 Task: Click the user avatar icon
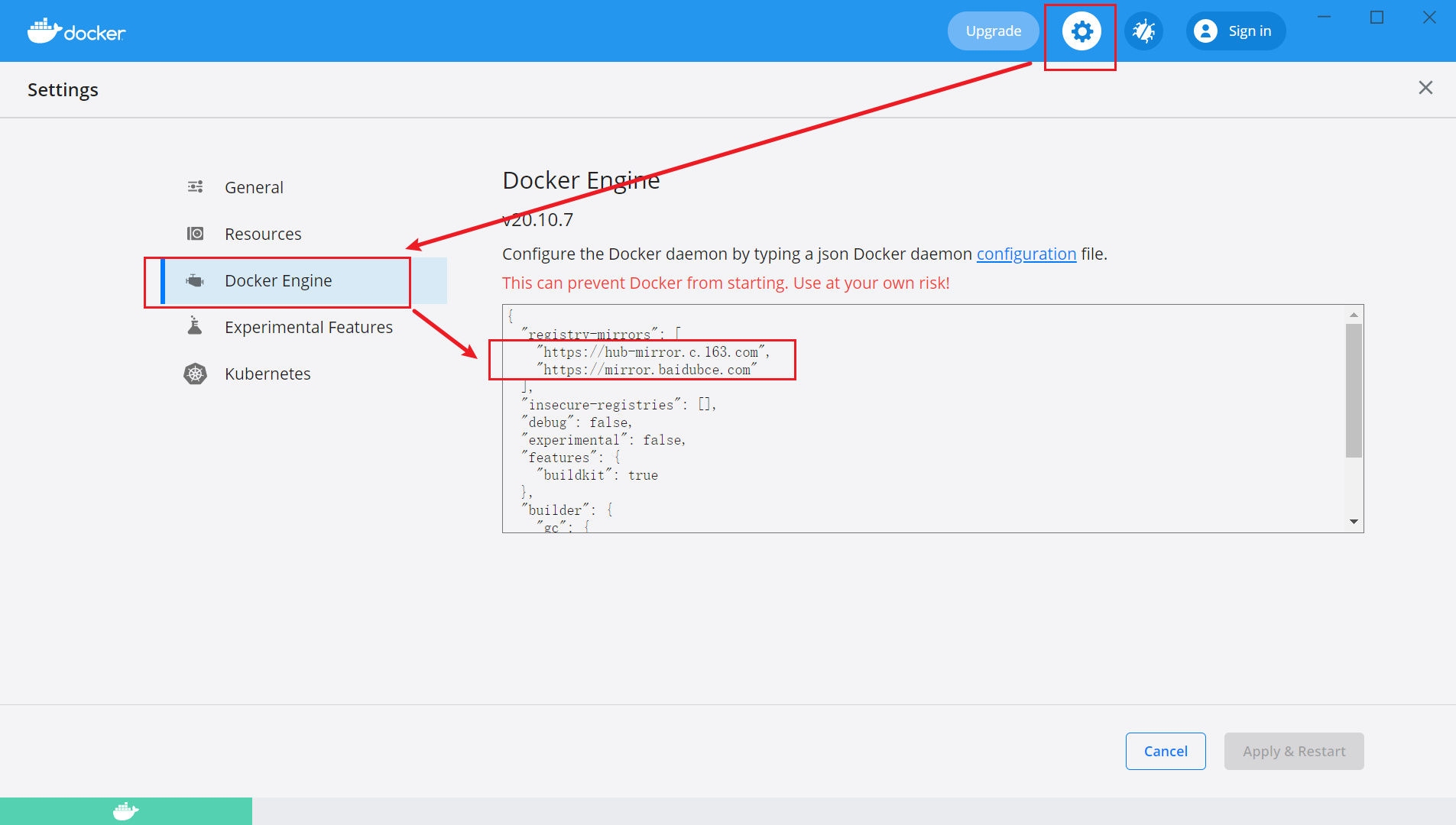click(x=1205, y=31)
